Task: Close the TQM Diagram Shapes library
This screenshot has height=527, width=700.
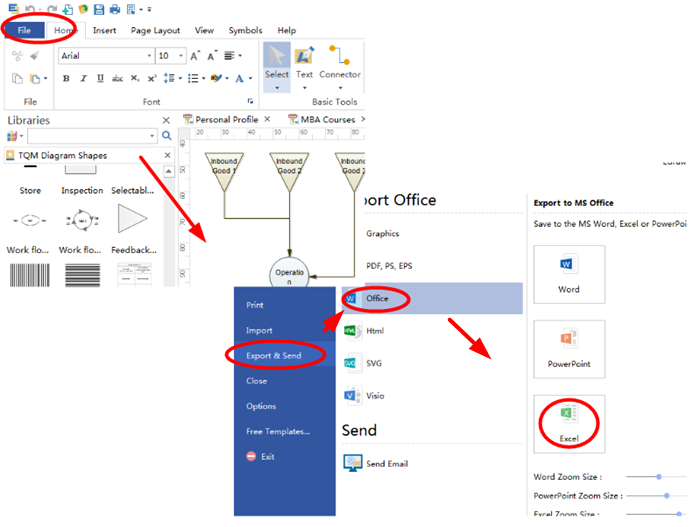Action: (167, 156)
